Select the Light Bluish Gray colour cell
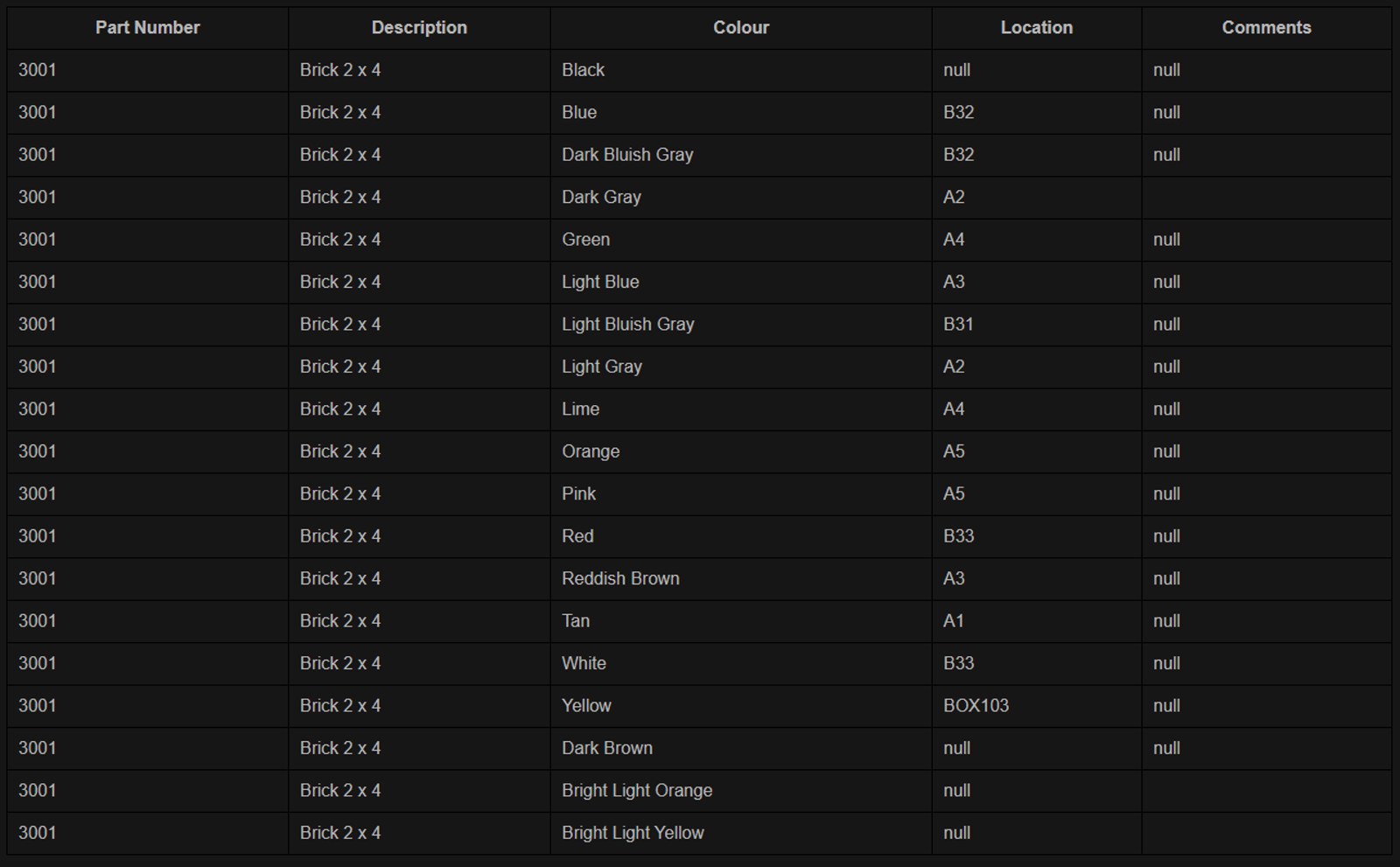 (627, 325)
